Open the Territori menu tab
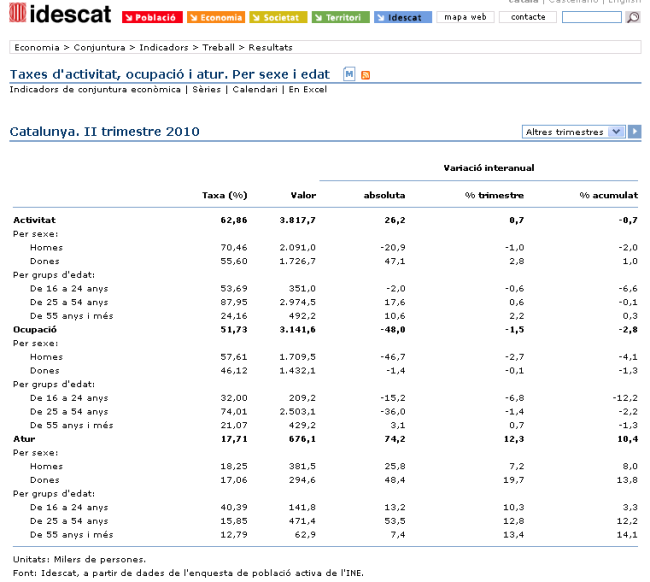 (340, 17)
